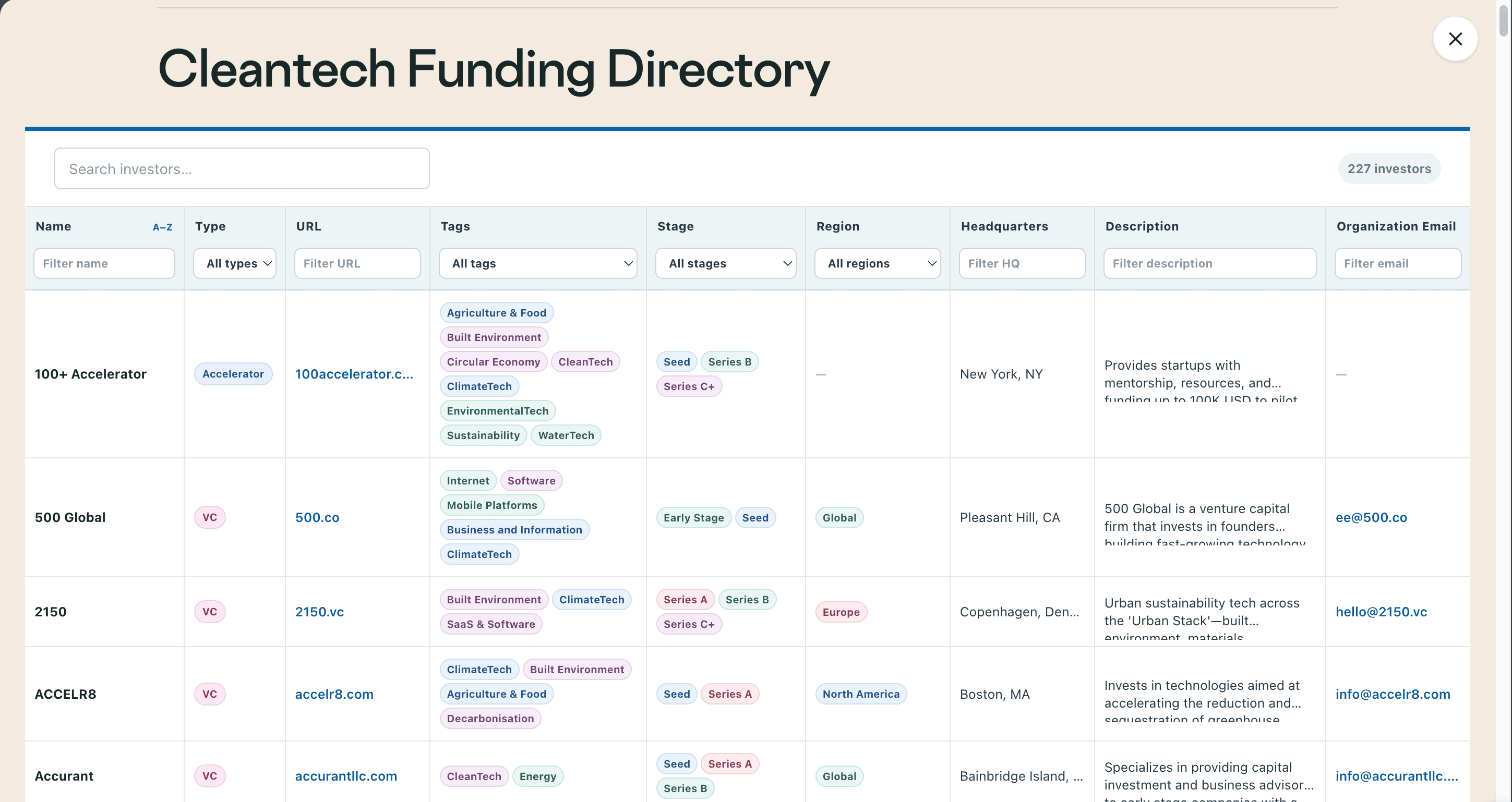This screenshot has width=1512, height=802.
Task: Click VC tag in 500 Global row
Action: (210, 517)
